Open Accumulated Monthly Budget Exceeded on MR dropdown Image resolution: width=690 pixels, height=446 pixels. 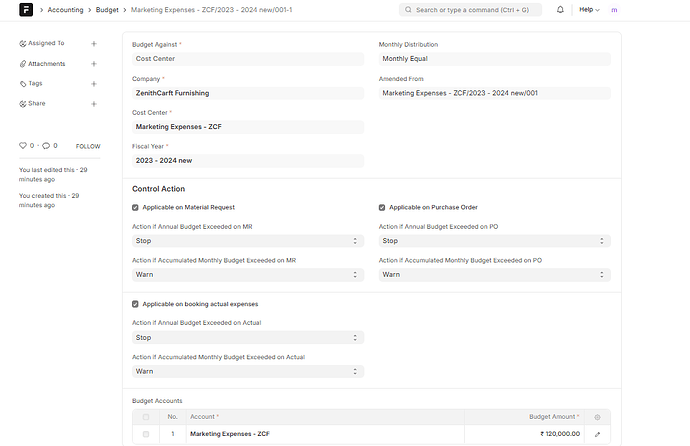pyautogui.click(x=248, y=274)
